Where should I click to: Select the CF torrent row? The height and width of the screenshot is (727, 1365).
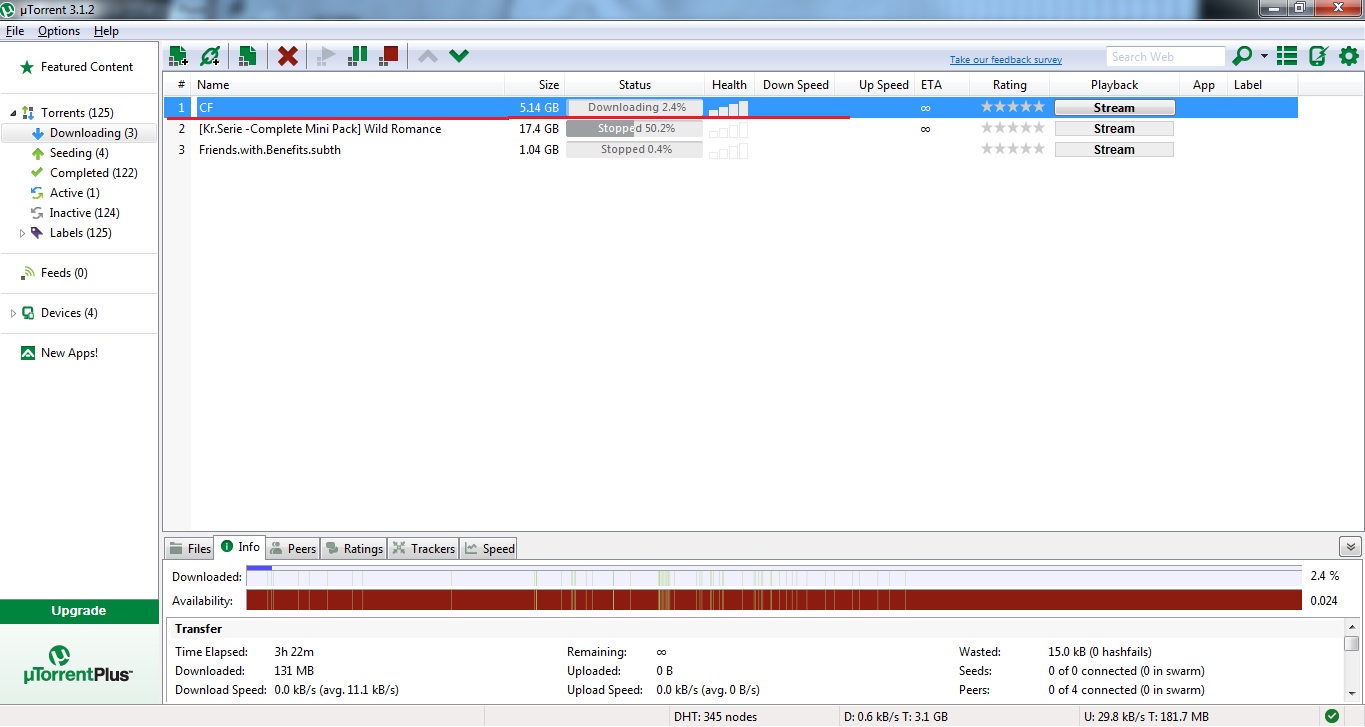pyautogui.click(x=731, y=108)
